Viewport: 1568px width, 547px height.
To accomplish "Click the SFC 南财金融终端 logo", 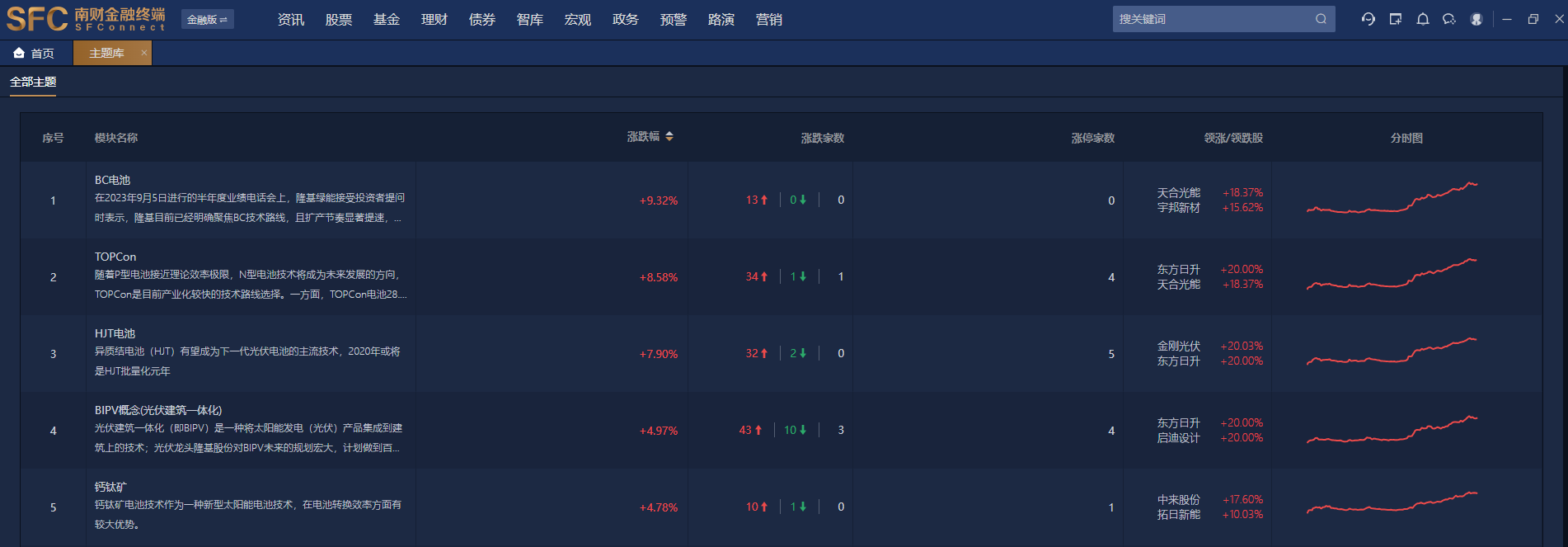I will 86,19.
